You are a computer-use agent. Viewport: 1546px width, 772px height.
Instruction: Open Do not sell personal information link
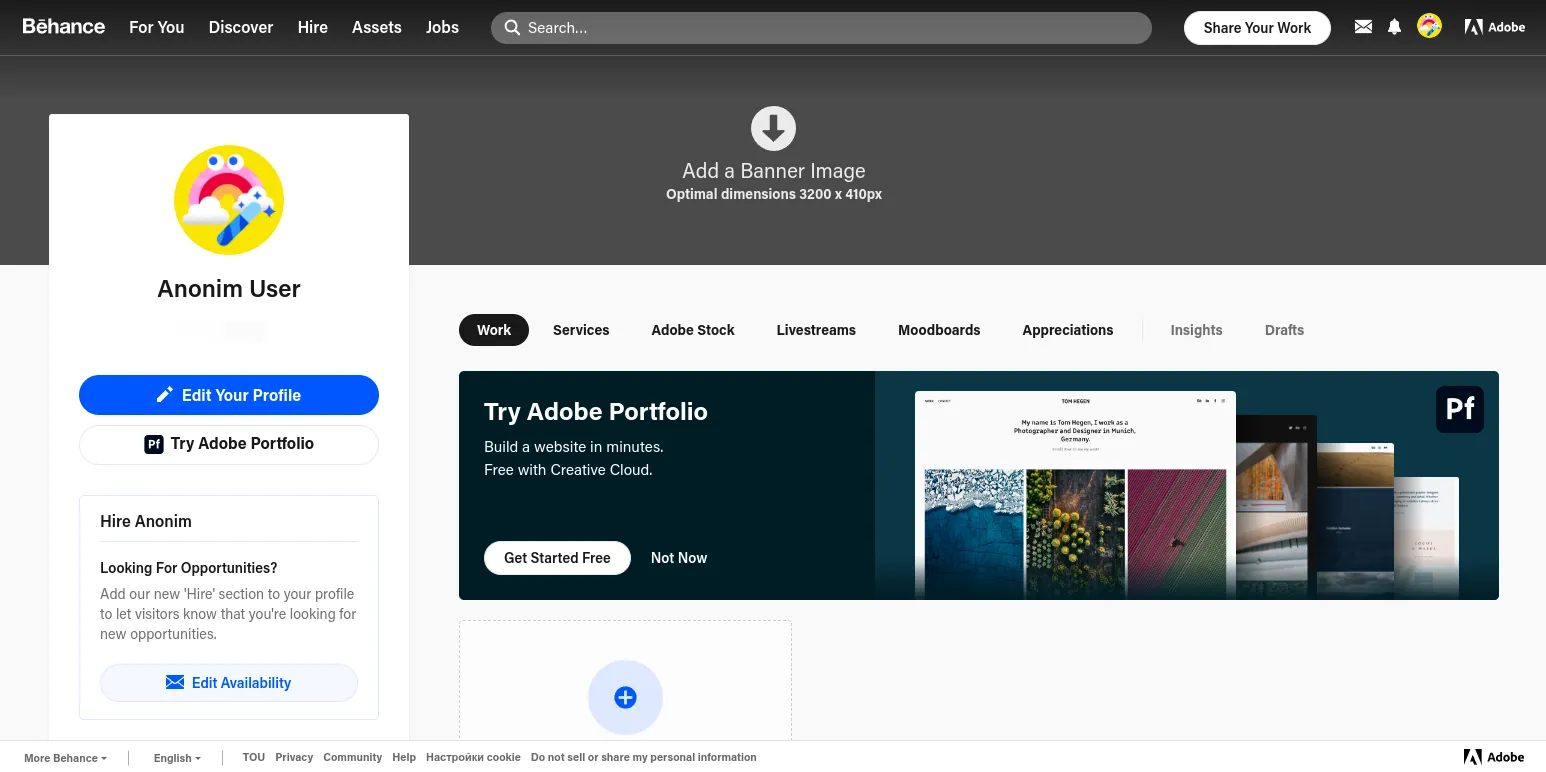tap(643, 757)
